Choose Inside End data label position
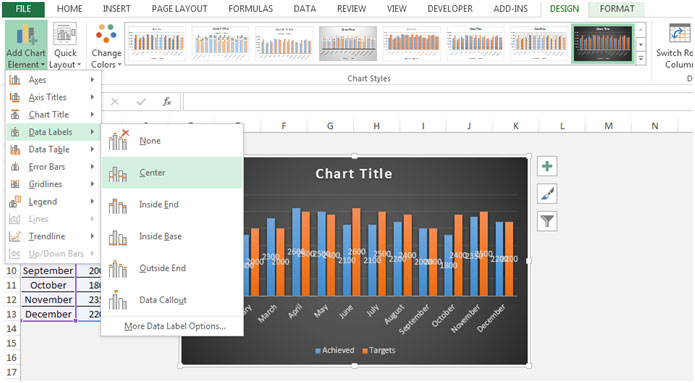This screenshot has width=695, height=383. point(172,205)
